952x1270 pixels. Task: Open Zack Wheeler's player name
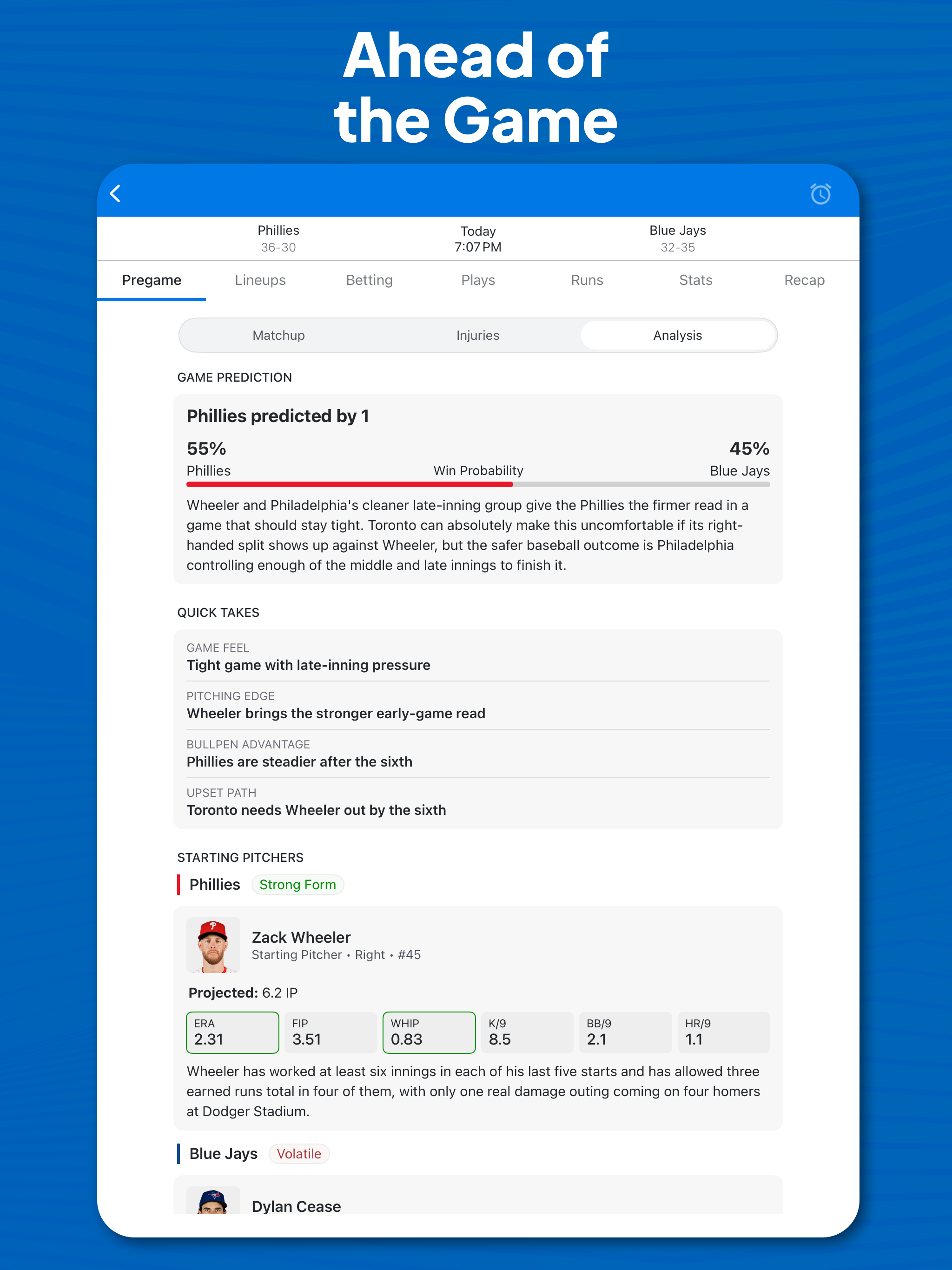(301, 937)
